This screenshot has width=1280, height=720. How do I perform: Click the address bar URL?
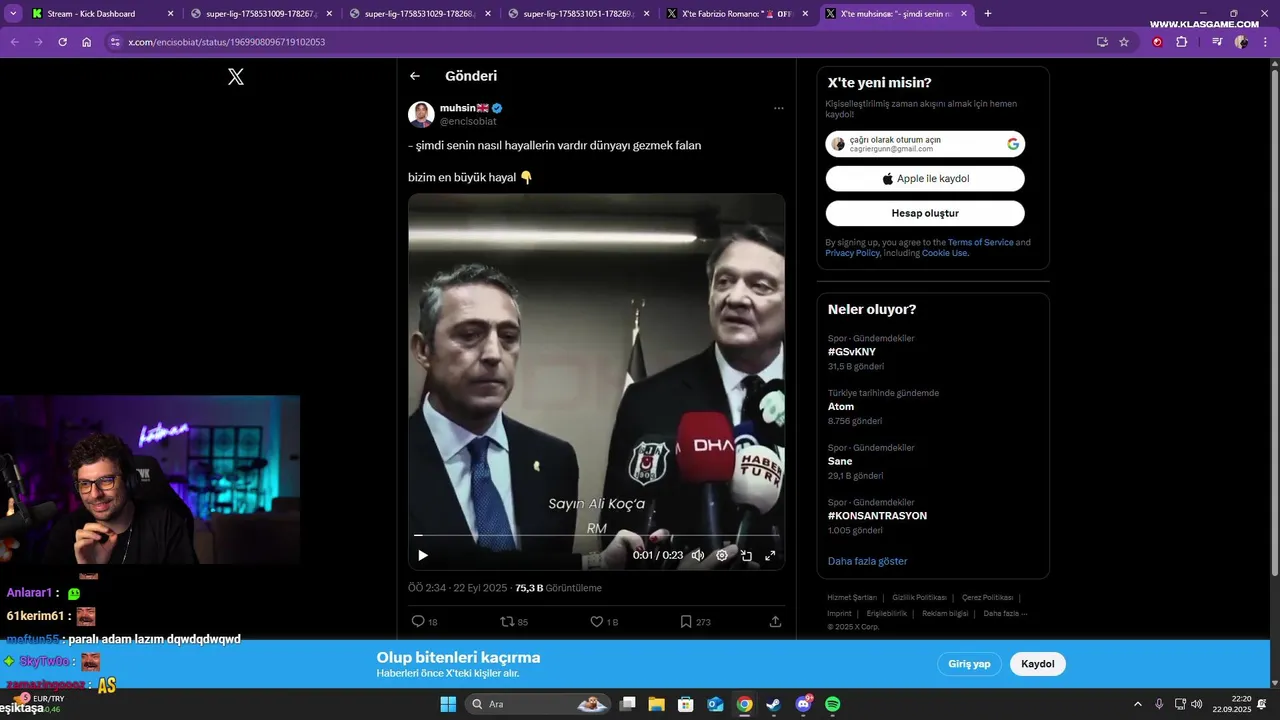click(x=227, y=42)
